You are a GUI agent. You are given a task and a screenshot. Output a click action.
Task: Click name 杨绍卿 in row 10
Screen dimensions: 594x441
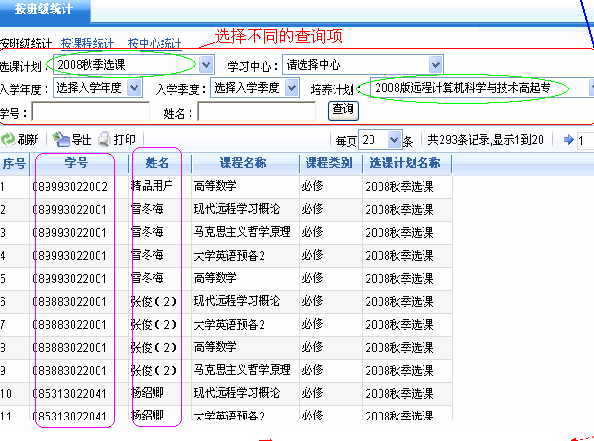[147, 393]
